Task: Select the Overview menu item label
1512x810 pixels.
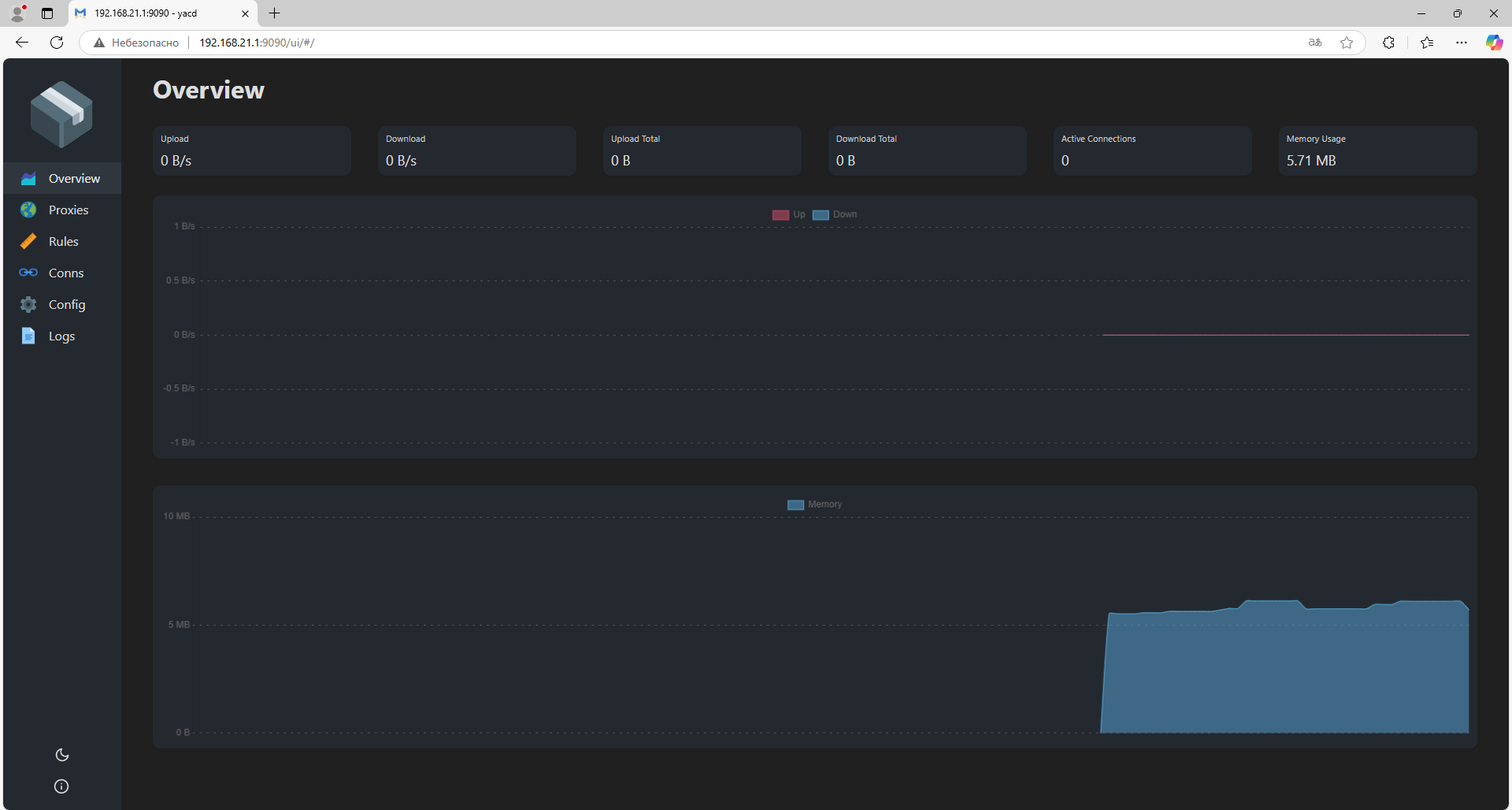Action: (x=74, y=178)
